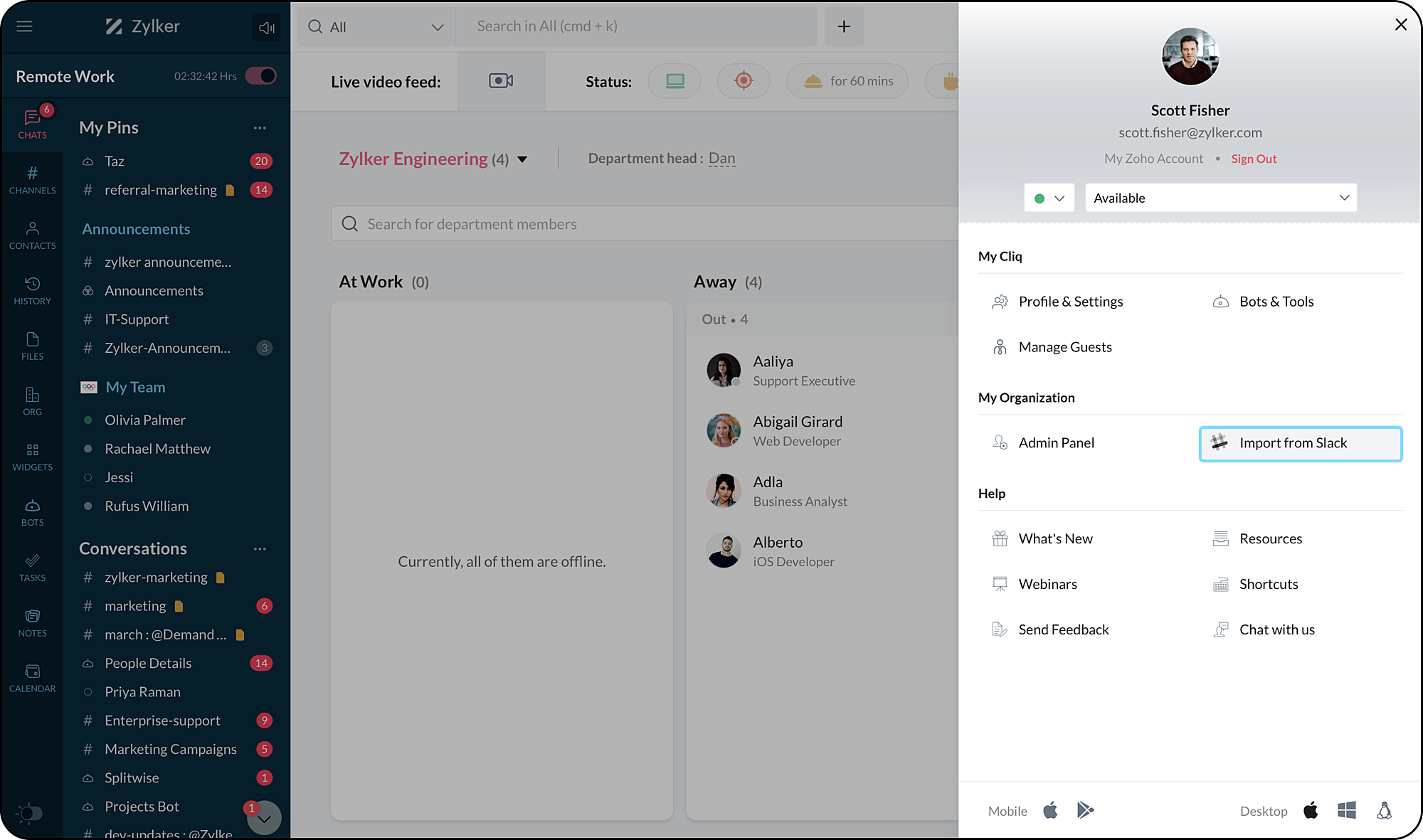Open My Zoho Account link
This screenshot has height=840, width=1423.
pyautogui.click(x=1153, y=159)
